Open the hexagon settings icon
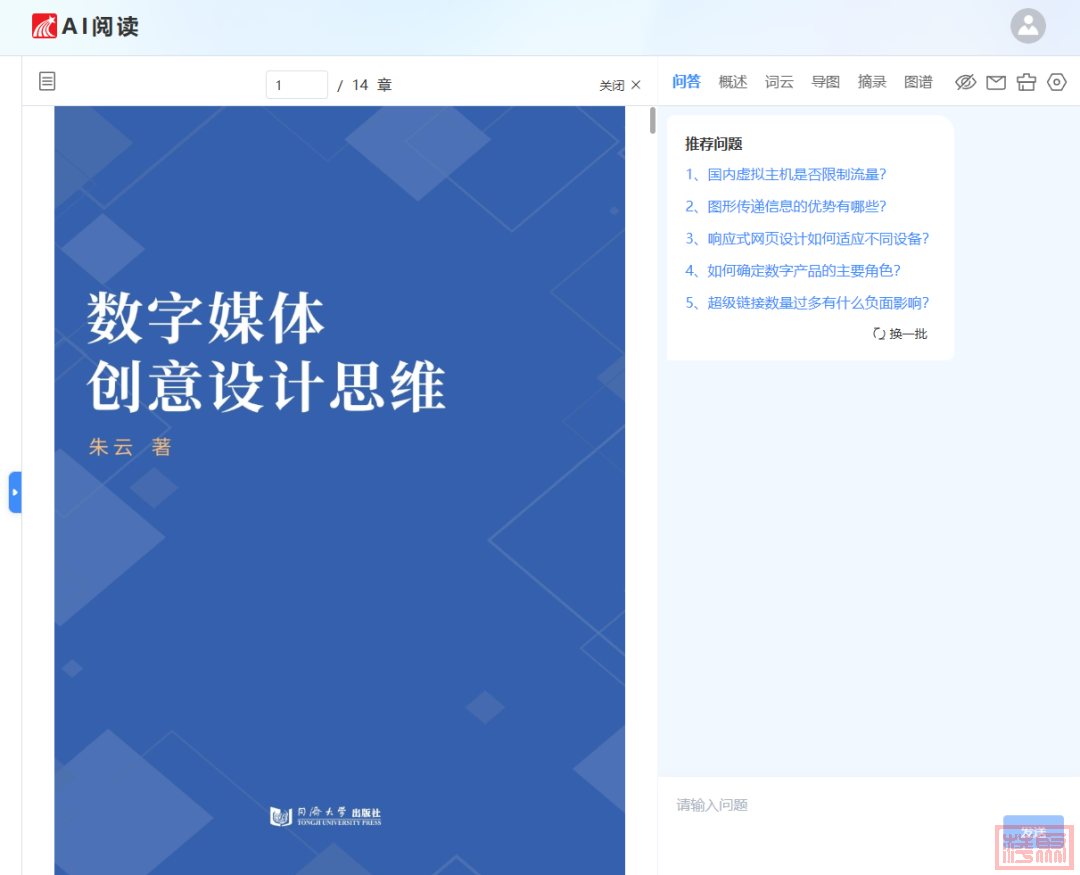This screenshot has height=875, width=1080. 1057,82
